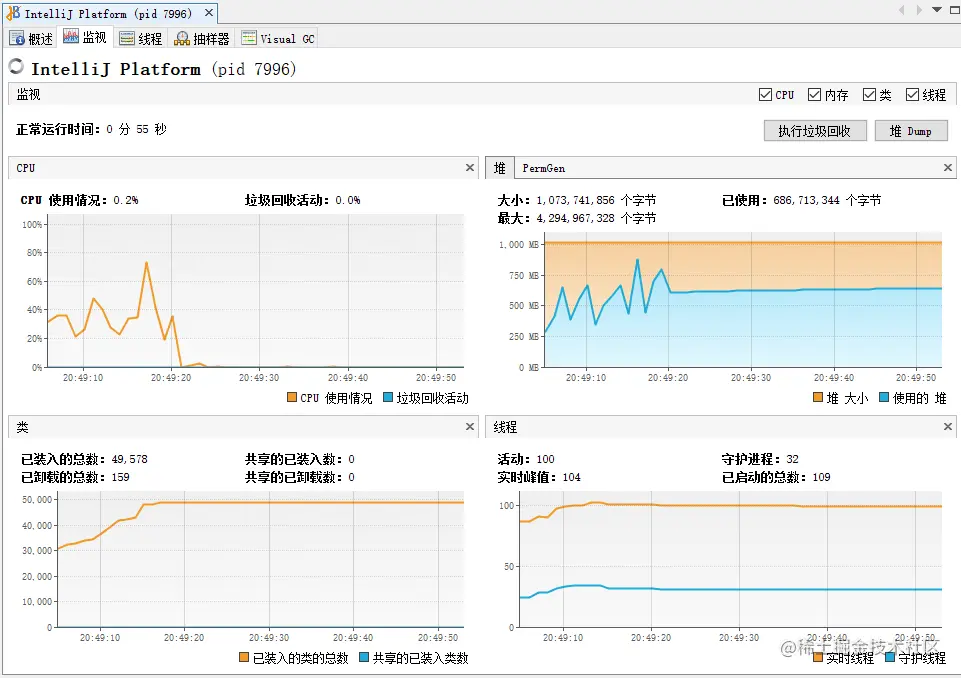This screenshot has height=678, width=961.
Task: Select the 堆 heap sub-tab
Action: pos(499,168)
